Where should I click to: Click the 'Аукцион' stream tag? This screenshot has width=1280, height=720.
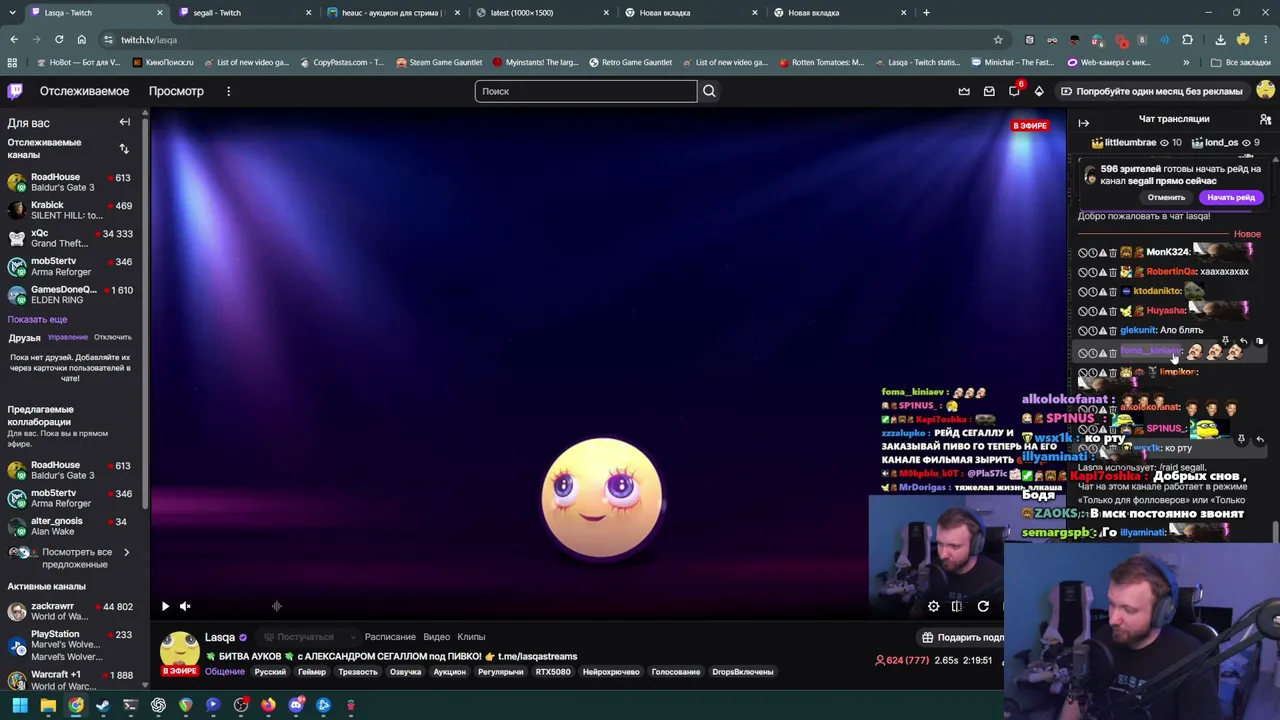pos(450,672)
